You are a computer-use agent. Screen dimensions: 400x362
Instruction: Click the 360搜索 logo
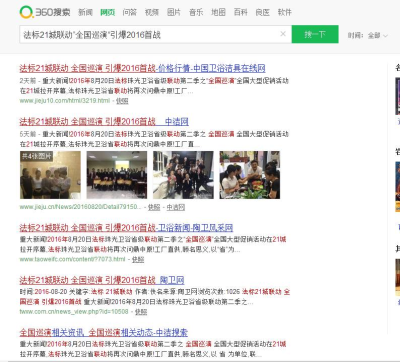click(x=45, y=12)
